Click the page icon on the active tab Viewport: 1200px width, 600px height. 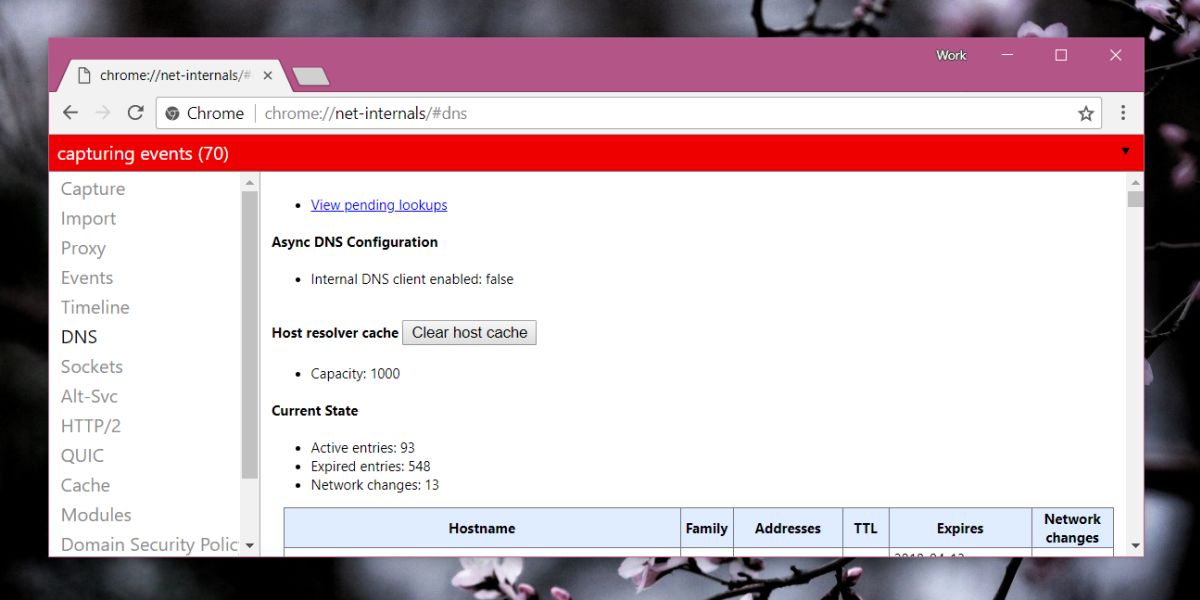[x=86, y=74]
